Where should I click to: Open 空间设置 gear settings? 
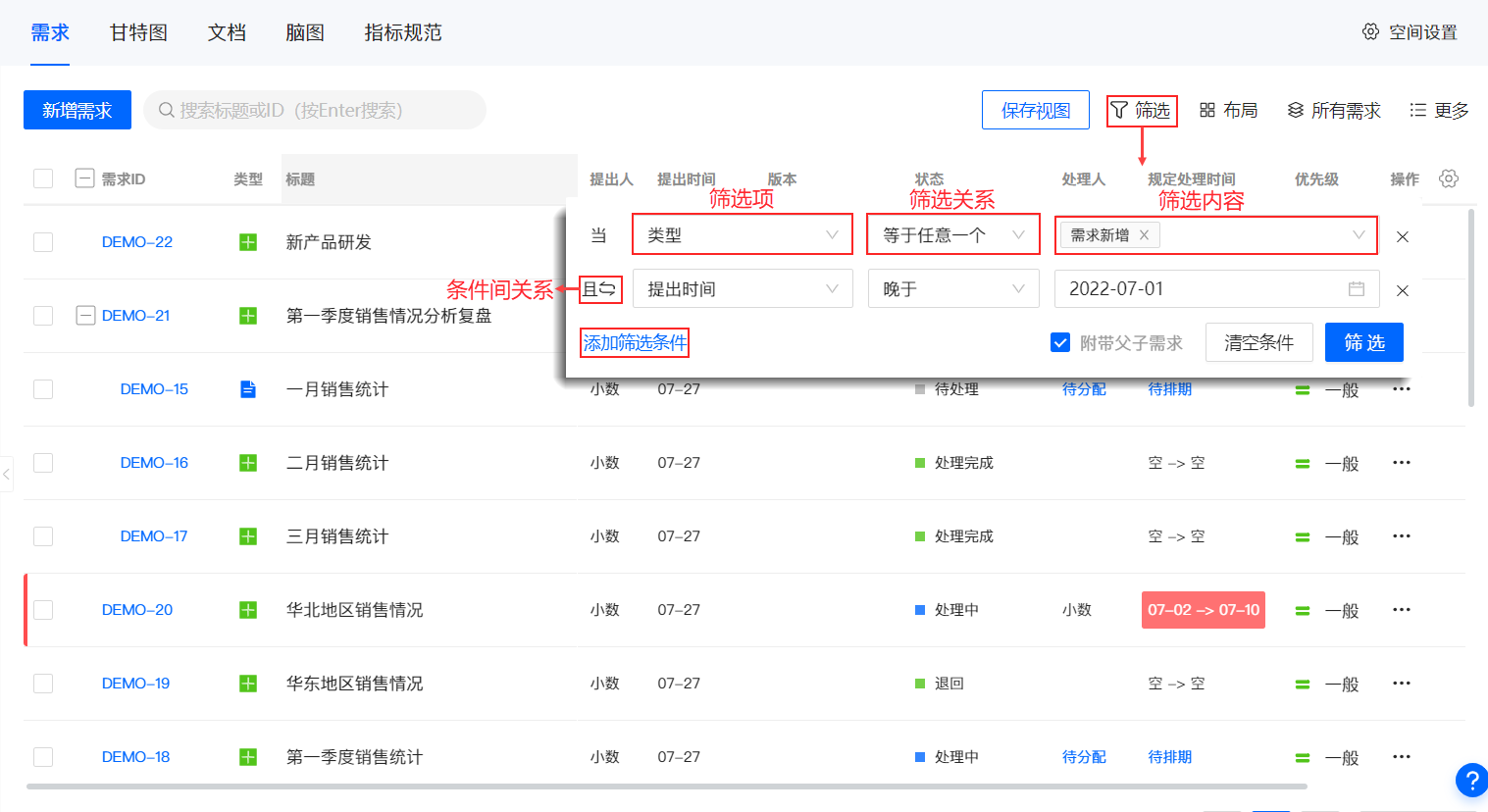(1370, 32)
